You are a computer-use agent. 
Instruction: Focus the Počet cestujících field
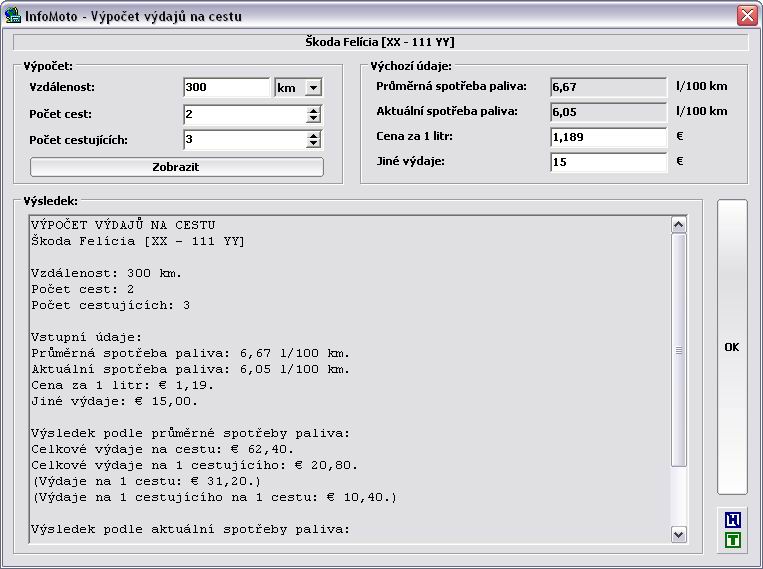245,140
